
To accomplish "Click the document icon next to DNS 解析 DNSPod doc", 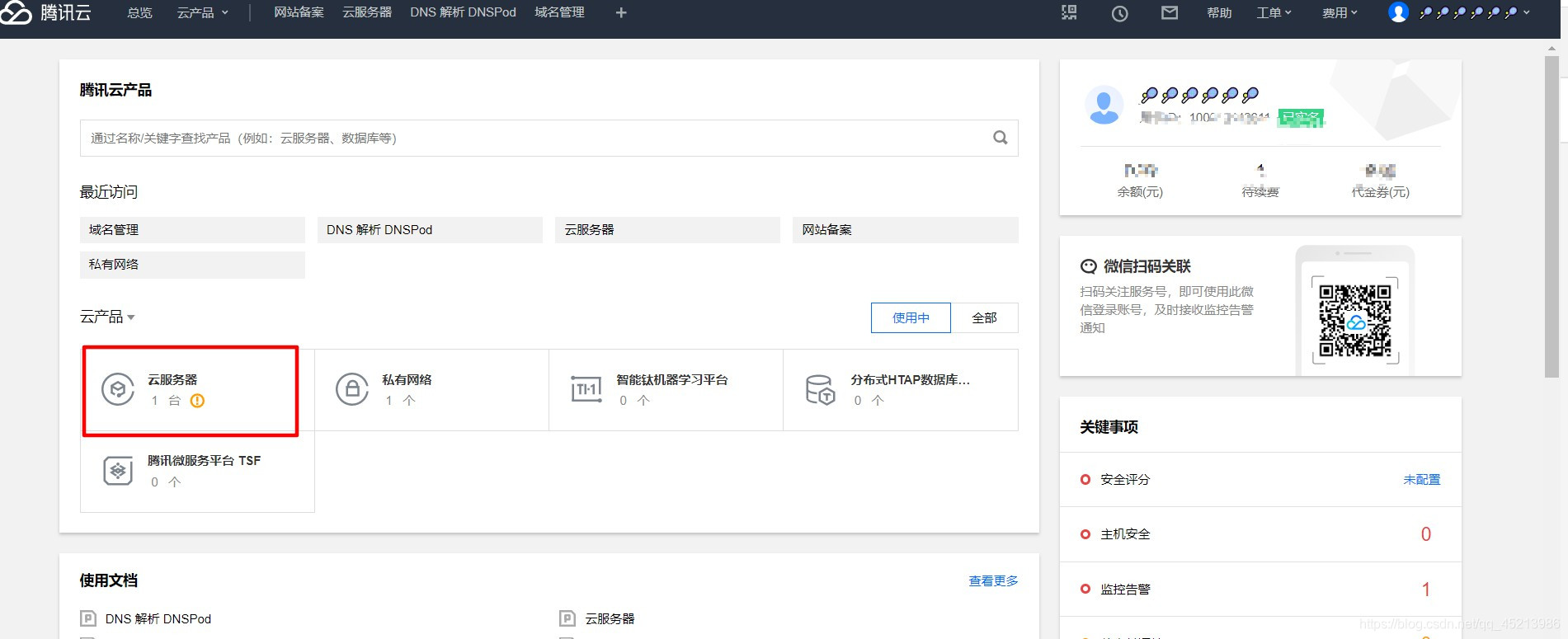I will click(87, 618).
